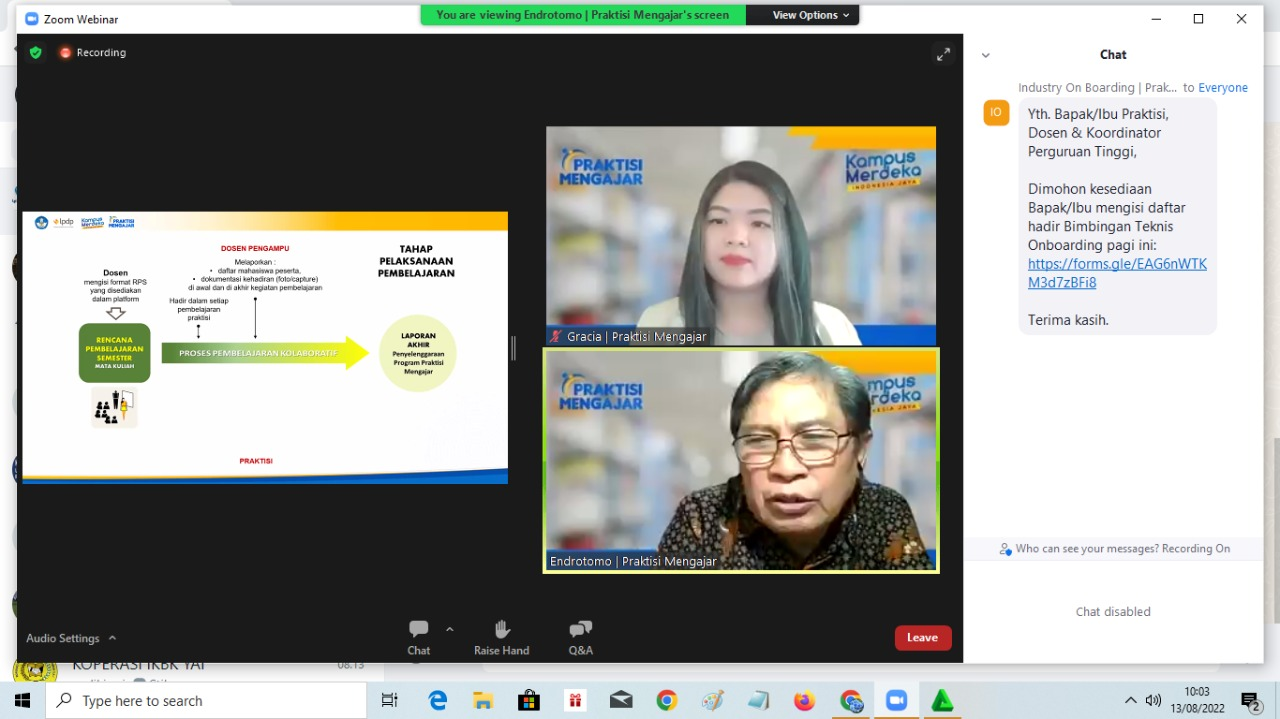Open the Q&A window

coord(580,637)
